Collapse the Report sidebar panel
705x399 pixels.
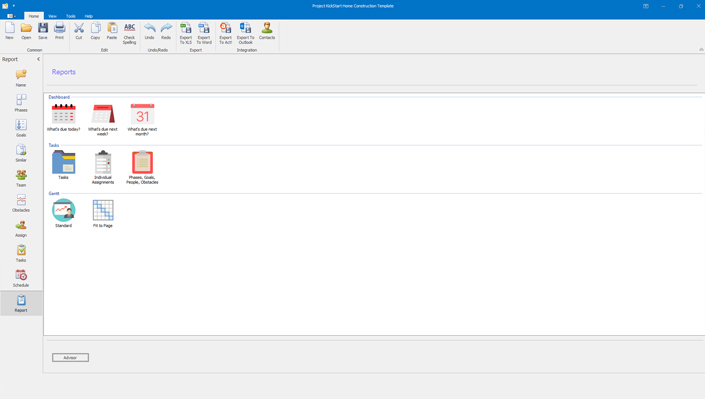pyautogui.click(x=38, y=59)
